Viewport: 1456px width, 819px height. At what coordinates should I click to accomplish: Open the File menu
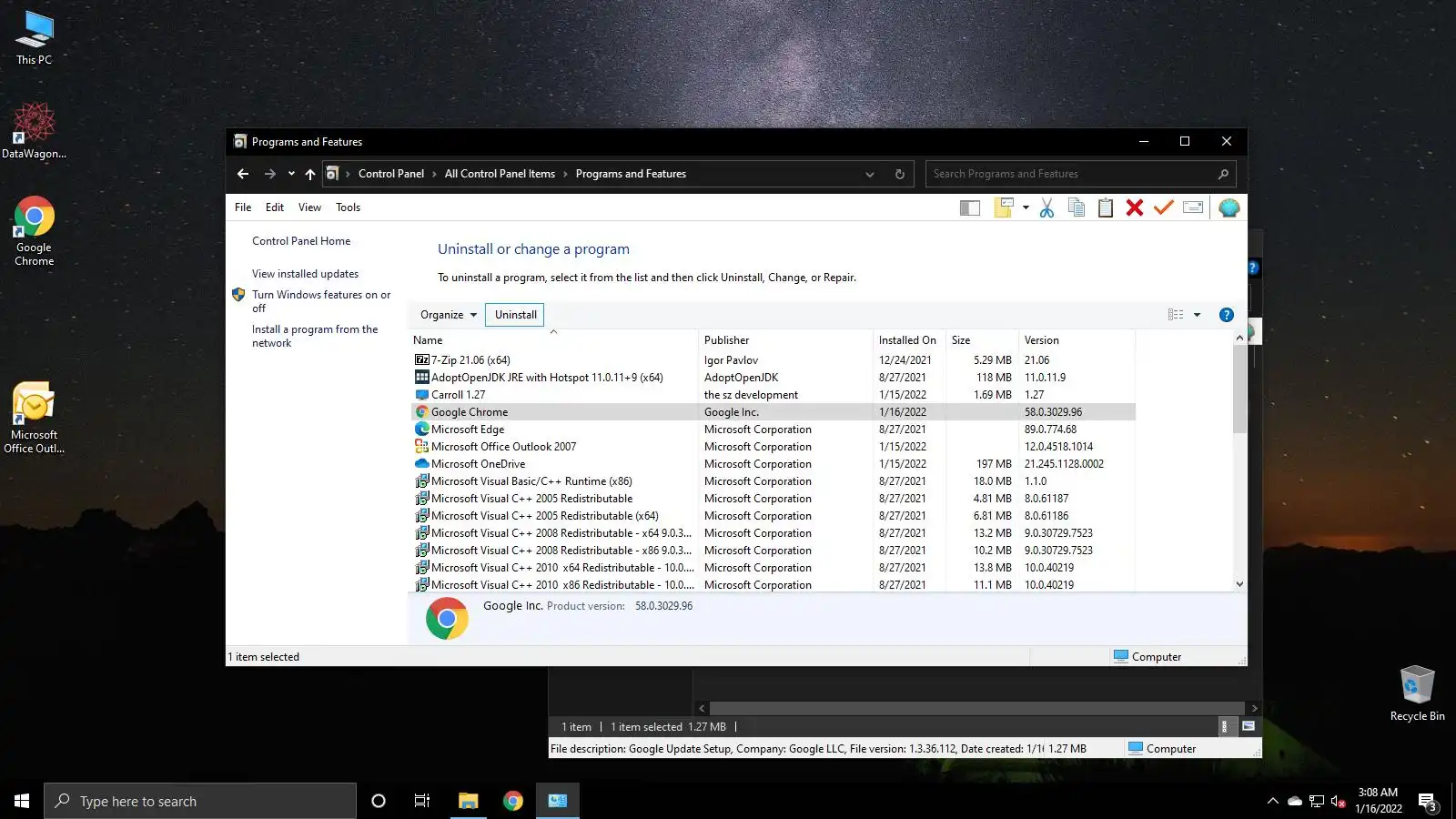[243, 207]
